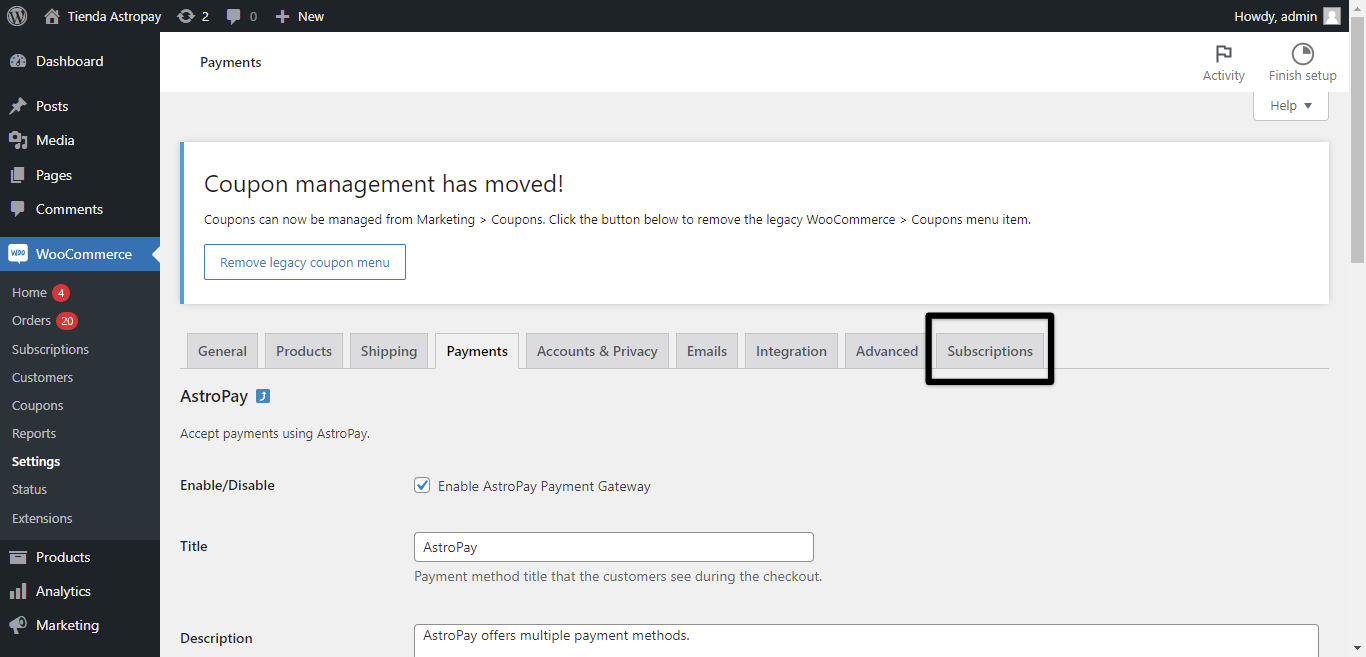Click the home icon beside Tienda Astropay
Viewport: 1366px width, 657px height.
click(x=52, y=16)
